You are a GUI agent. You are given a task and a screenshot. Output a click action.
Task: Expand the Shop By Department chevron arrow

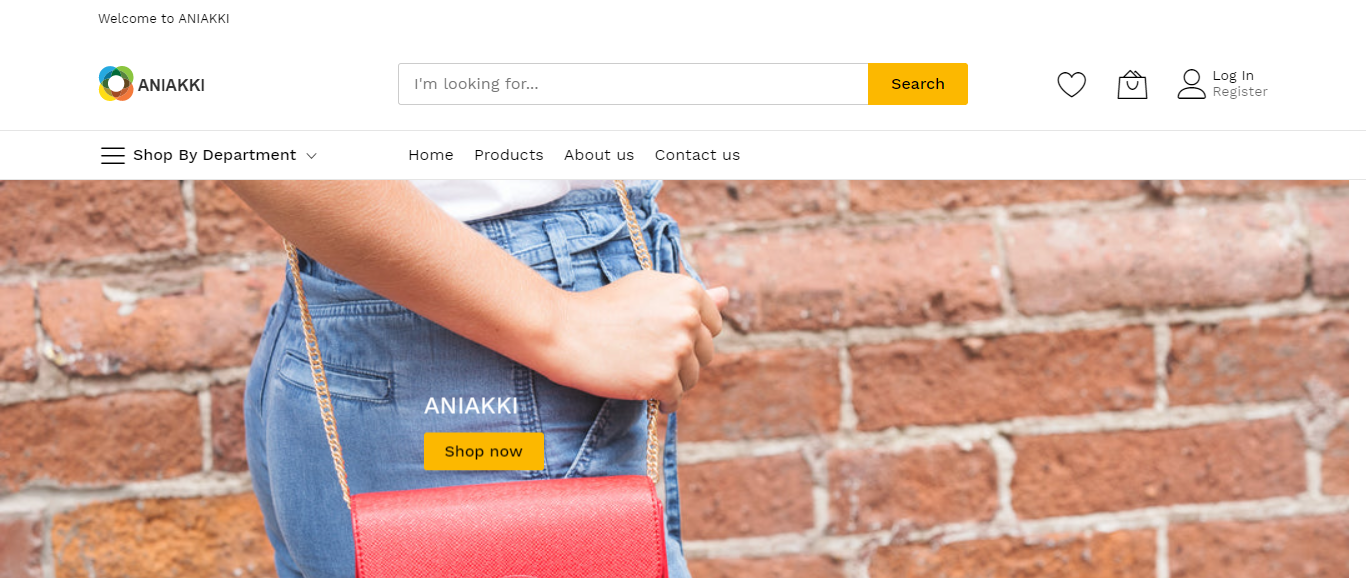[x=311, y=156]
